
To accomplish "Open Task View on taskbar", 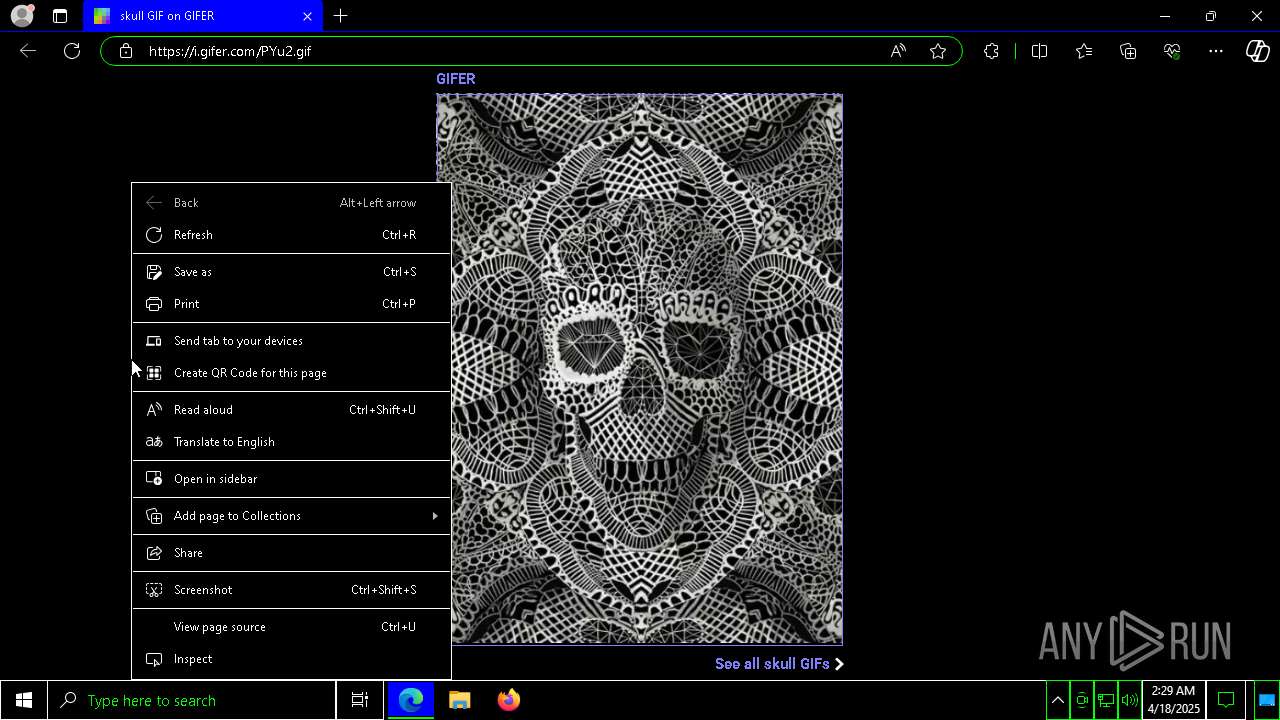I will (x=360, y=700).
